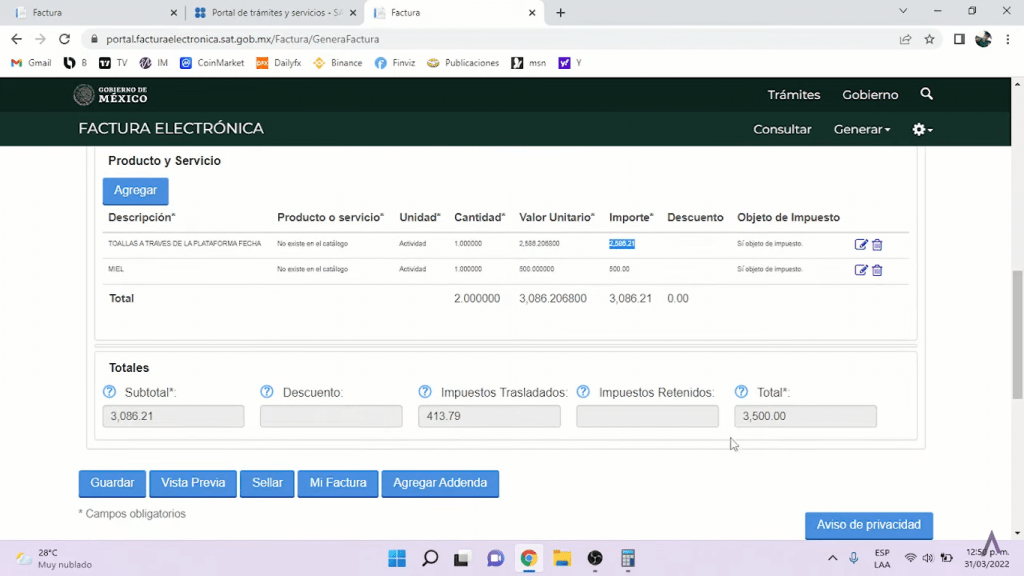Open help icon next to Total
This screenshot has height=576, width=1024.
741,392
